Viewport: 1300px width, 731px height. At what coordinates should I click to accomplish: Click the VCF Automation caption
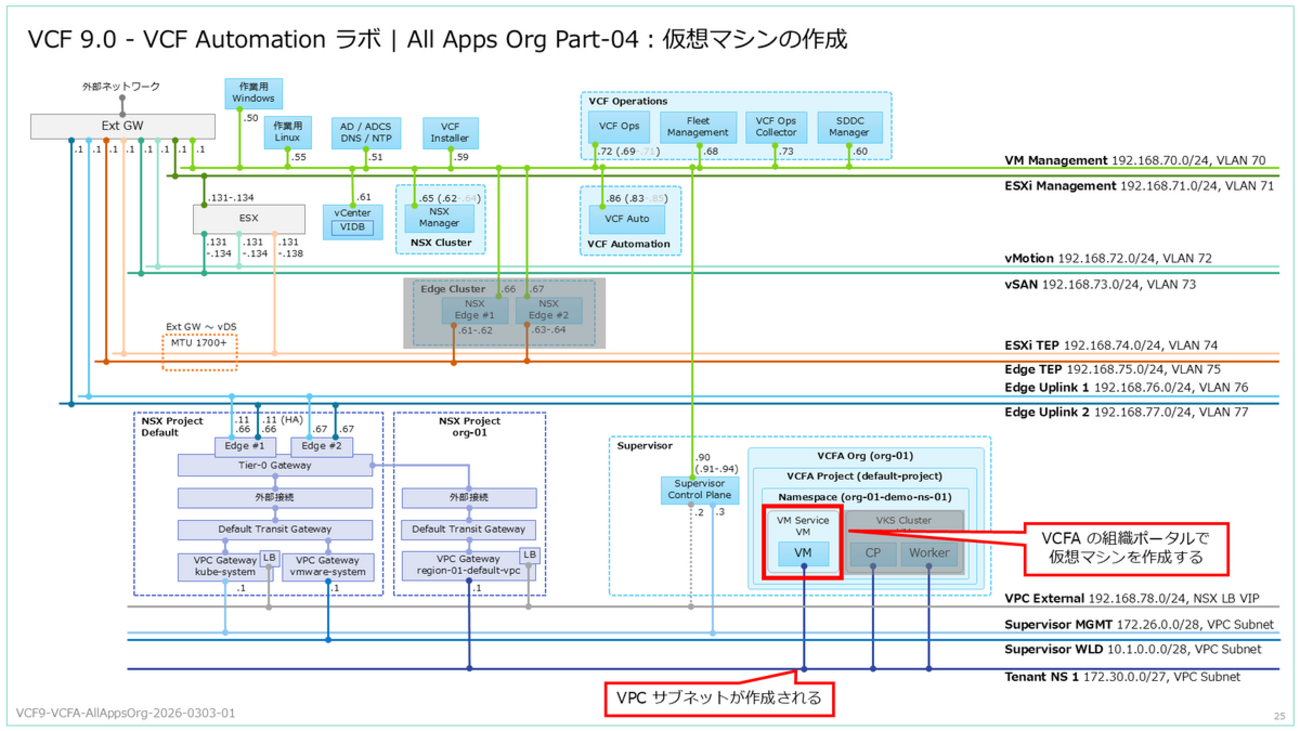[x=629, y=242]
